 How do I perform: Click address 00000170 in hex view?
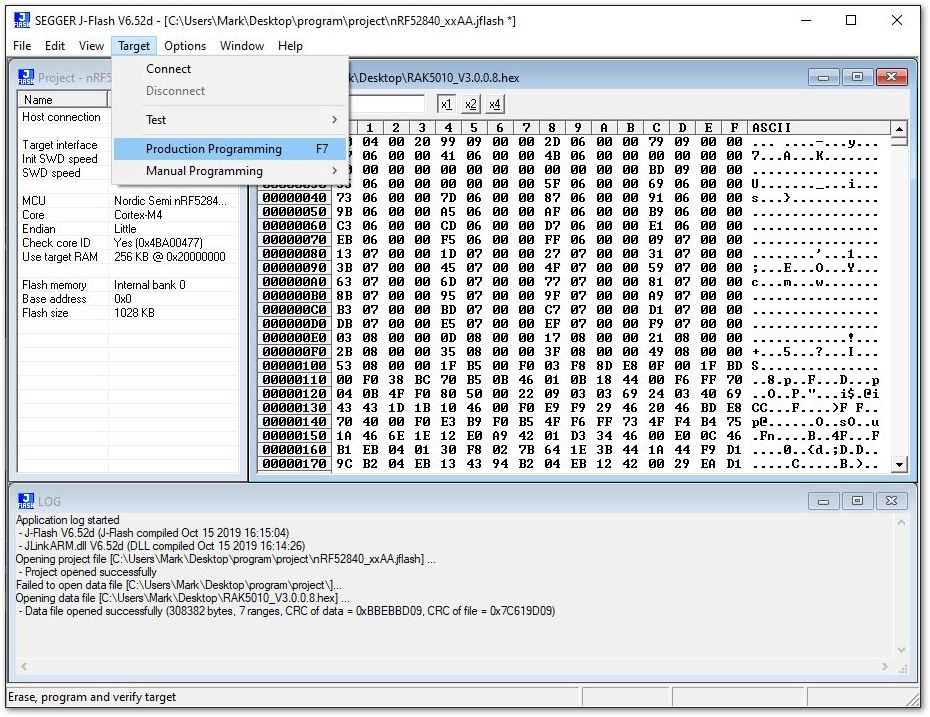pos(295,464)
